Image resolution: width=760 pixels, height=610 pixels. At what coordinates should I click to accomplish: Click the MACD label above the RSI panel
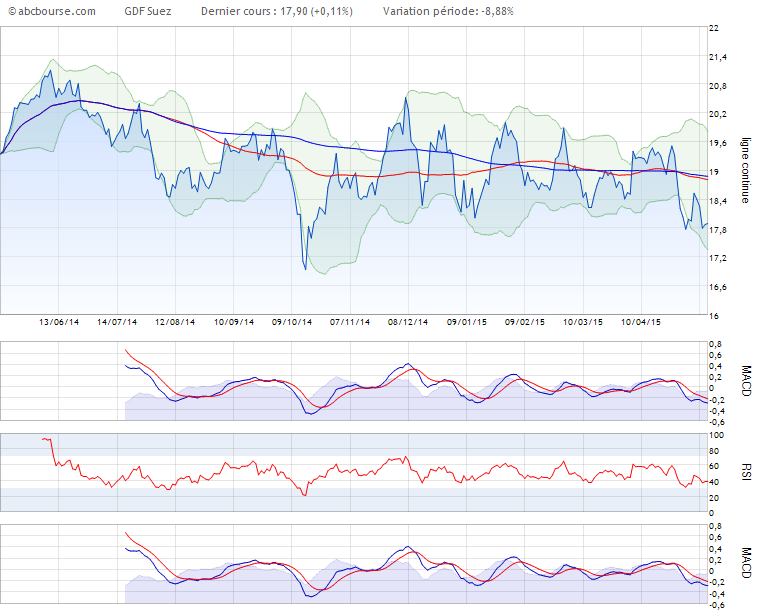coord(745,381)
